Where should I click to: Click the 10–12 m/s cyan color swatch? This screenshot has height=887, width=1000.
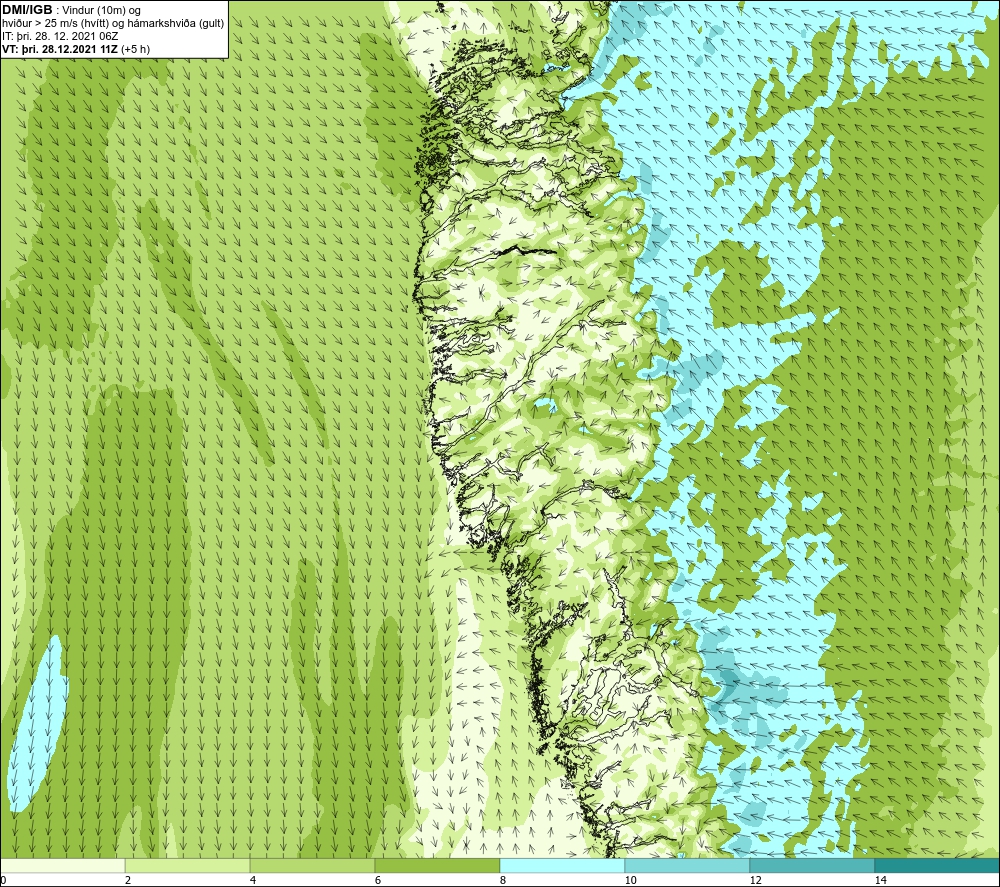click(x=688, y=865)
